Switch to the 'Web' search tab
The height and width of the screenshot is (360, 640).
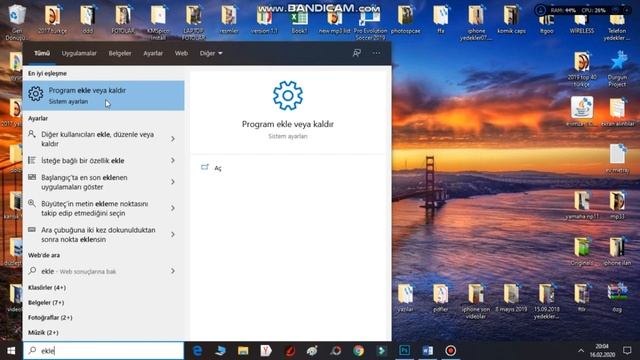pos(181,53)
